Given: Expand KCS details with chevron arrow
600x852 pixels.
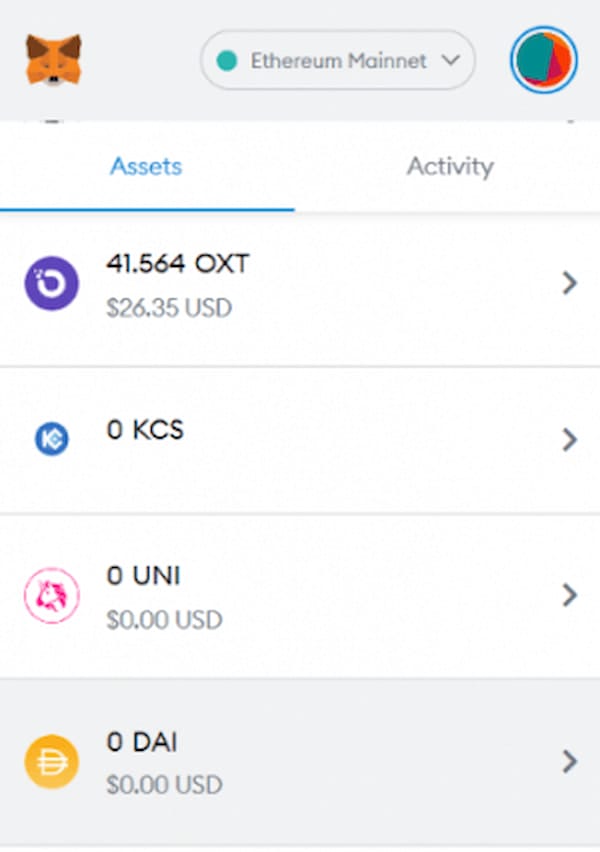Looking at the screenshot, I should click(570, 440).
